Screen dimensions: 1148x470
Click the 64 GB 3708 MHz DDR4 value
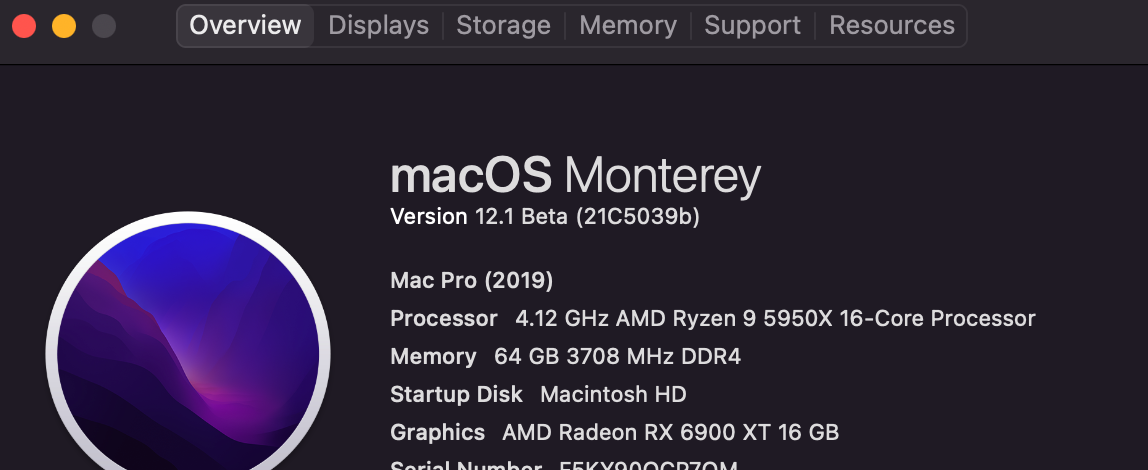[617, 357]
